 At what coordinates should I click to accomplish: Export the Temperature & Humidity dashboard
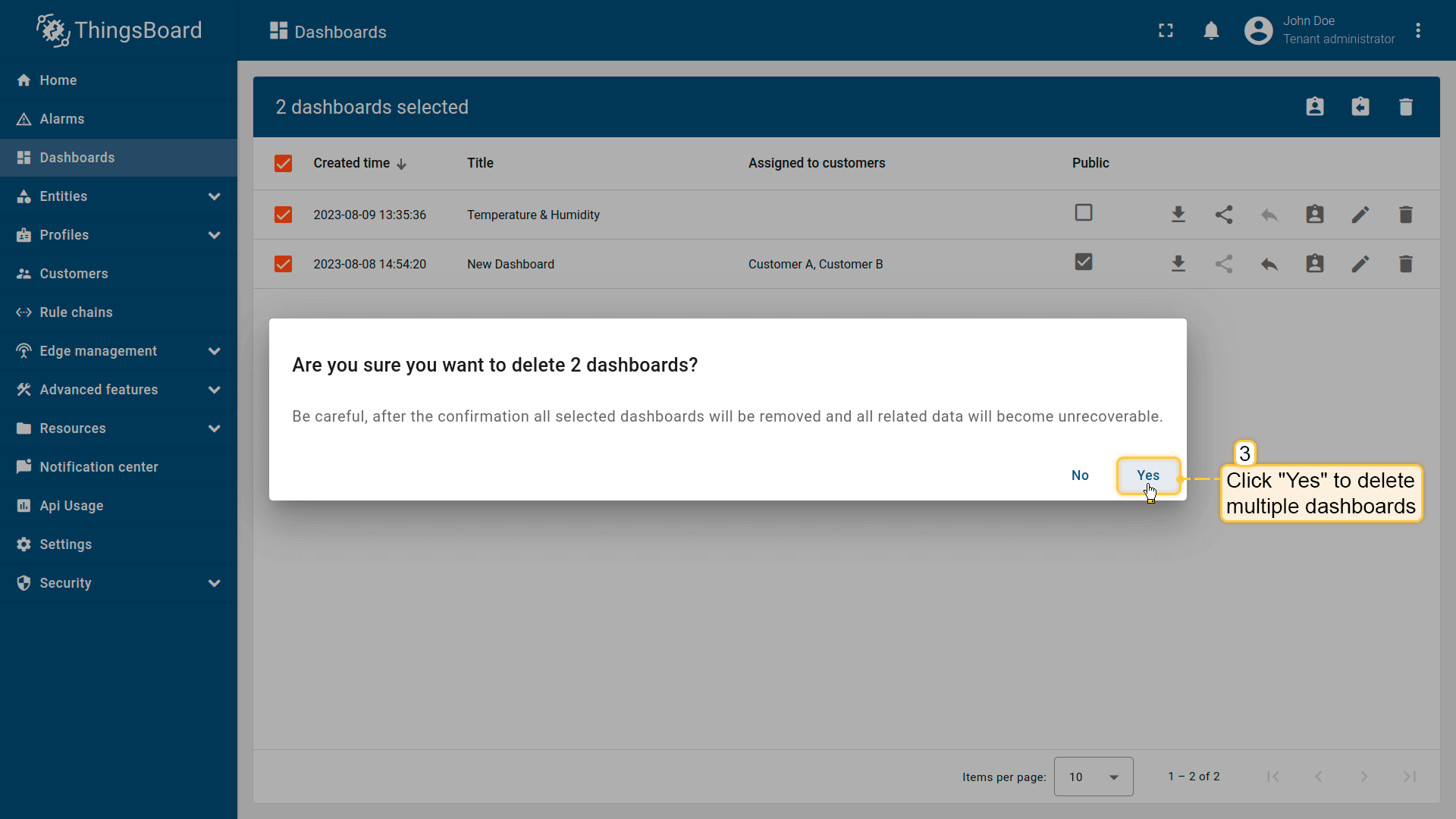[1178, 215]
